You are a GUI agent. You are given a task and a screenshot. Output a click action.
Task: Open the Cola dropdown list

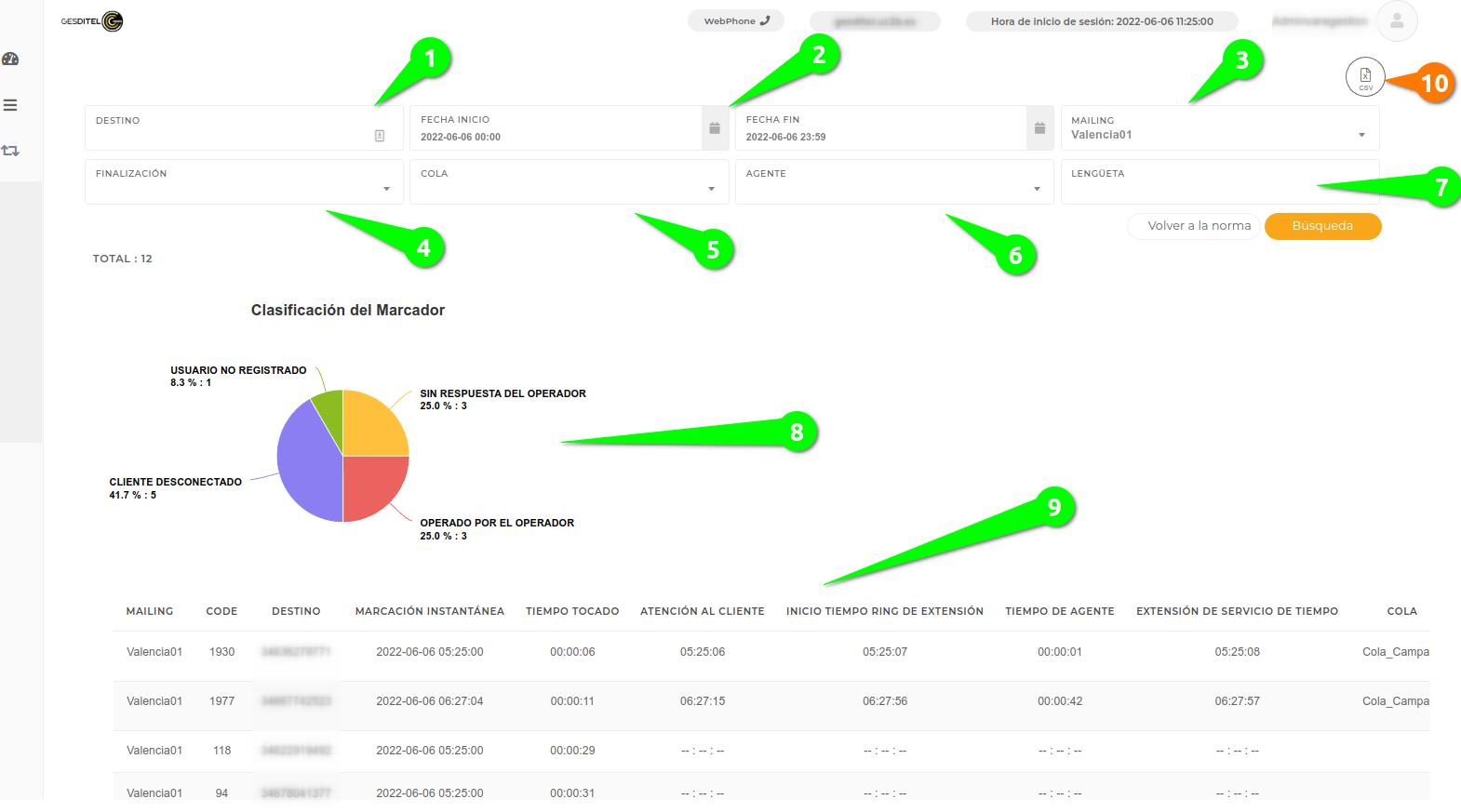click(x=569, y=188)
